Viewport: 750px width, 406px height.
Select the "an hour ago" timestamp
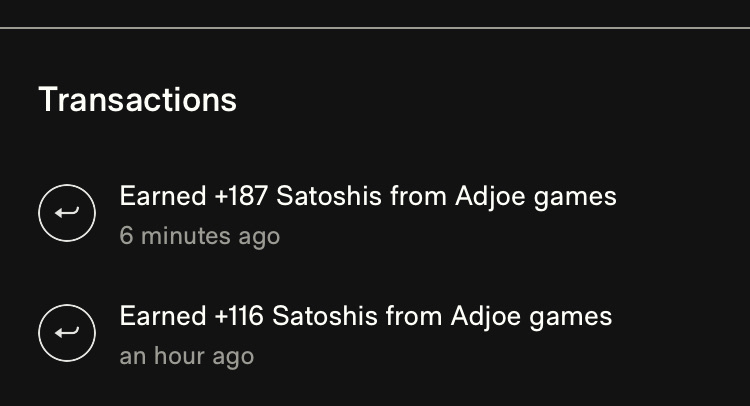pyautogui.click(x=186, y=356)
